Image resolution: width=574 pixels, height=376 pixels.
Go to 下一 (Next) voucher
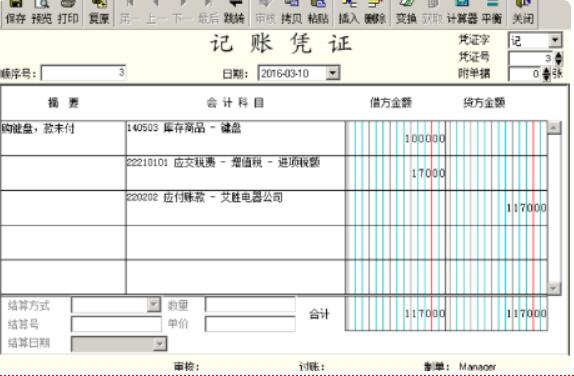pyautogui.click(x=182, y=12)
